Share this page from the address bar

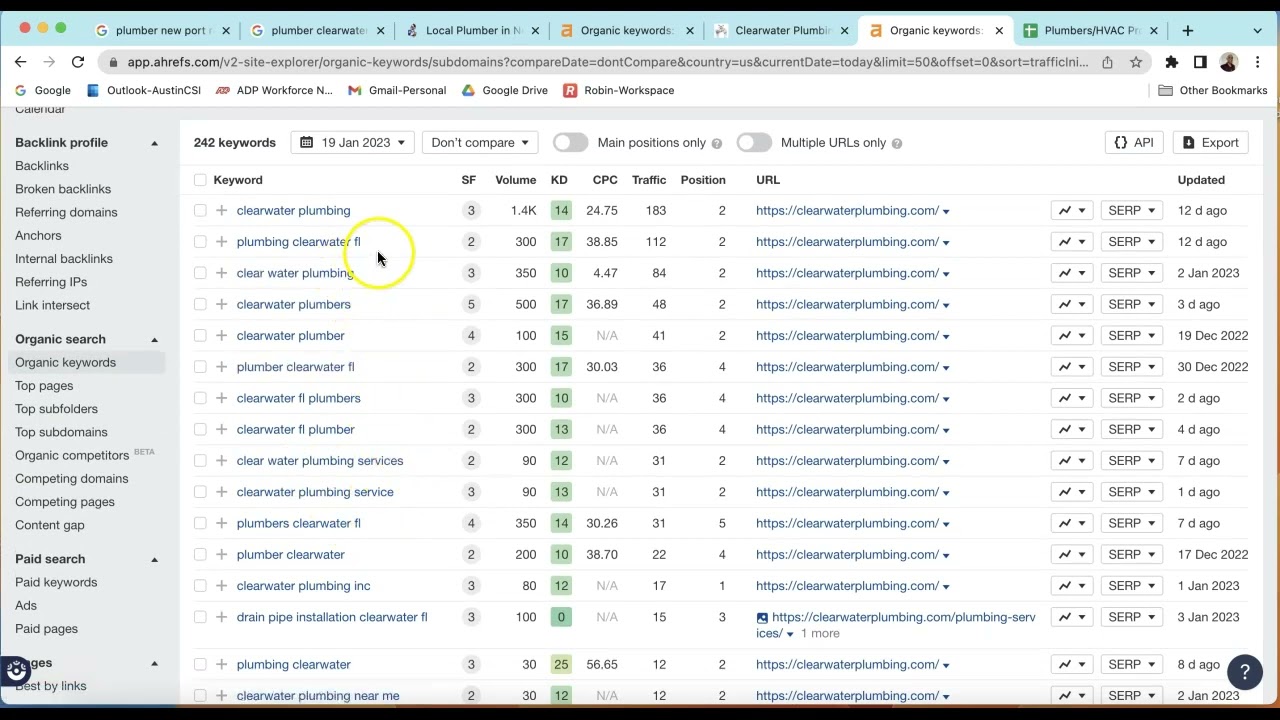[1108, 62]
